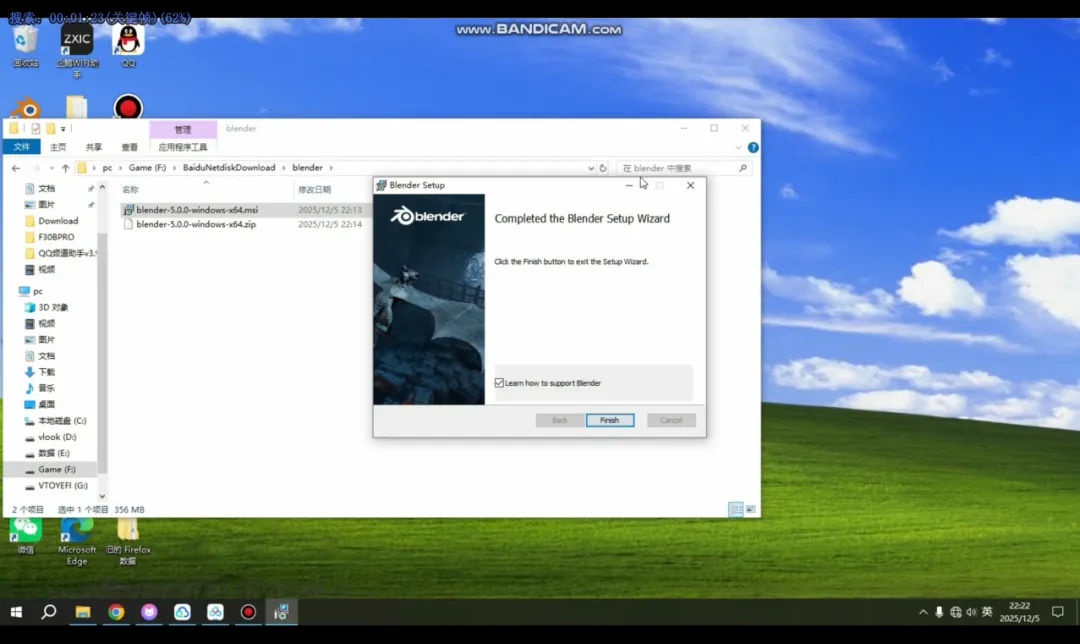Screen dimensions: 1080x644
Task: Refresh the blender folder view
Action: (603, 168)
